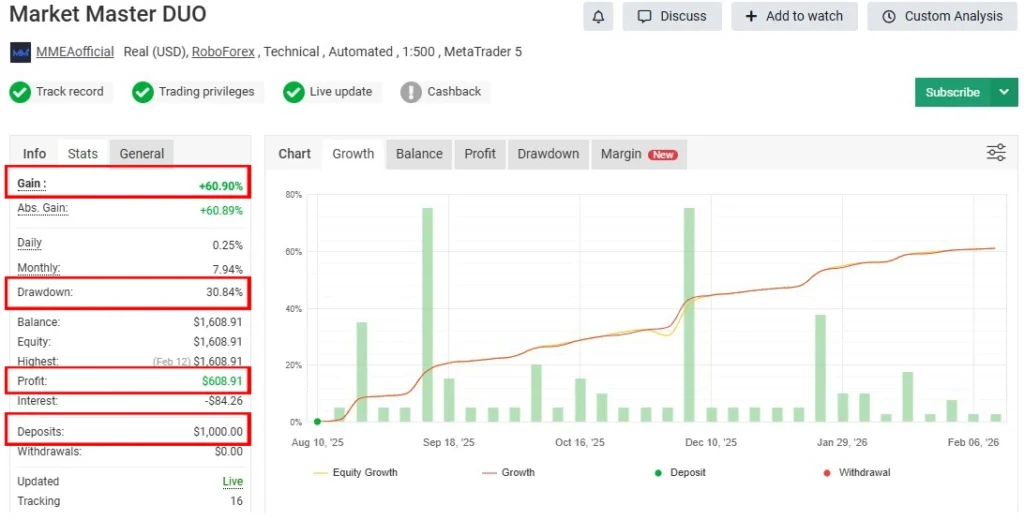Click the Tracking value 16
Screen dimensions: 1024x520
(236, 501)
